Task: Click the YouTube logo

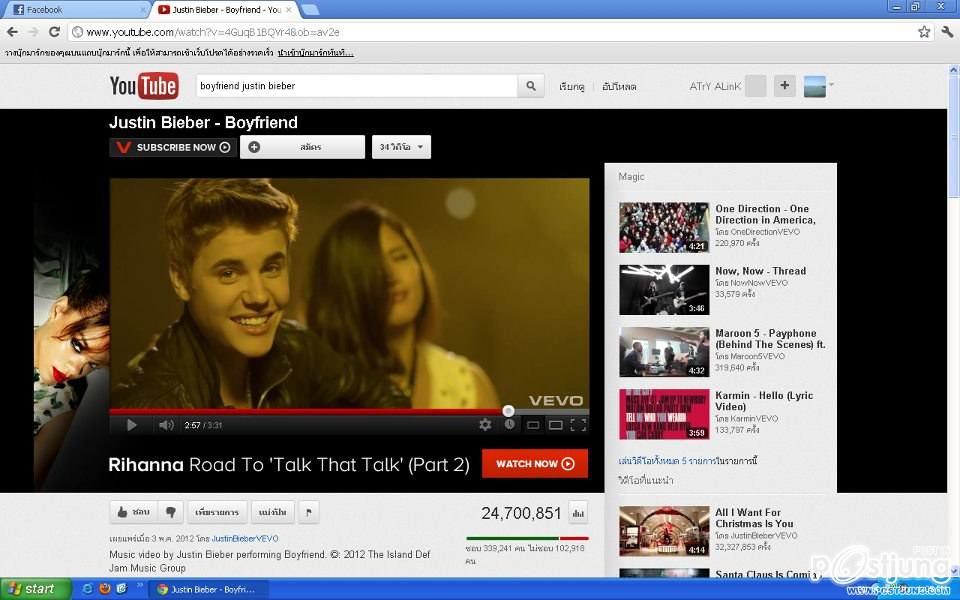Action: click(x=144, y=86)
